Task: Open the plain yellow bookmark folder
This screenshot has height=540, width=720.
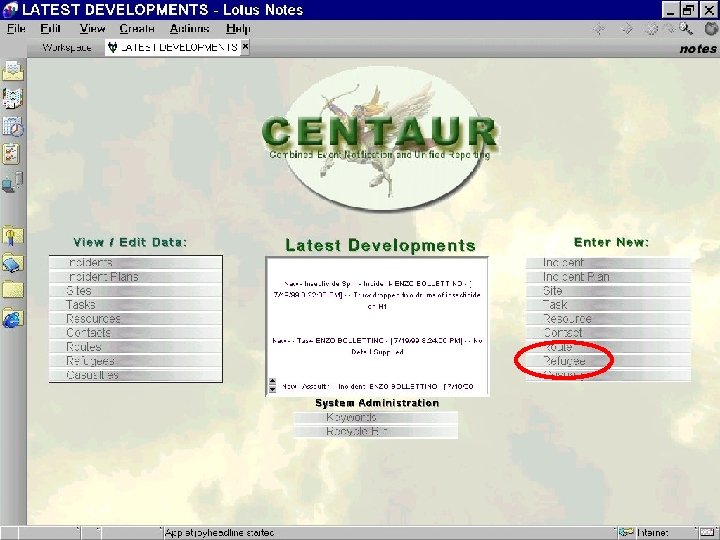Action: click(13, 290)
